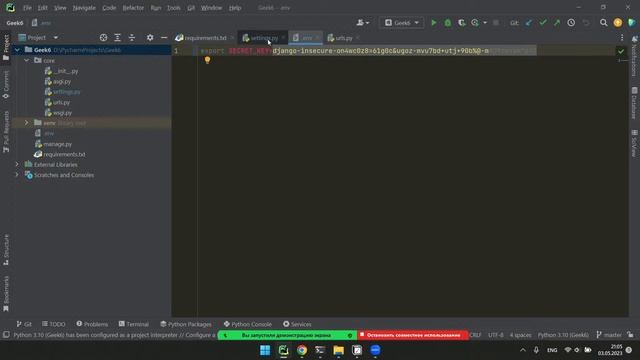This screenshot has width=640, height=360.
Task: Open the TODO tool window
Action: click(x=53, y=324)
